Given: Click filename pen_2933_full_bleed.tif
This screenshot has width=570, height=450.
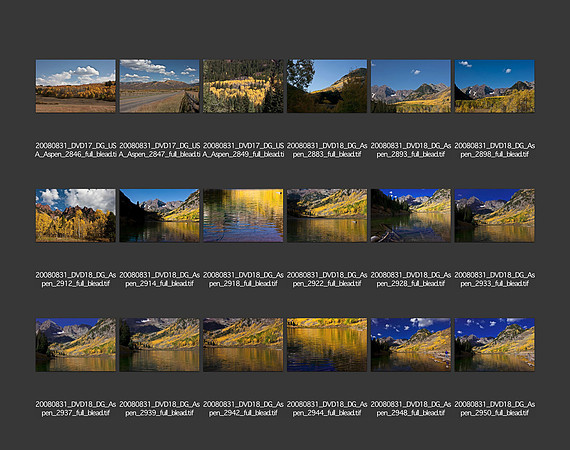Looking at the screenshot, I should click(495, 279).
